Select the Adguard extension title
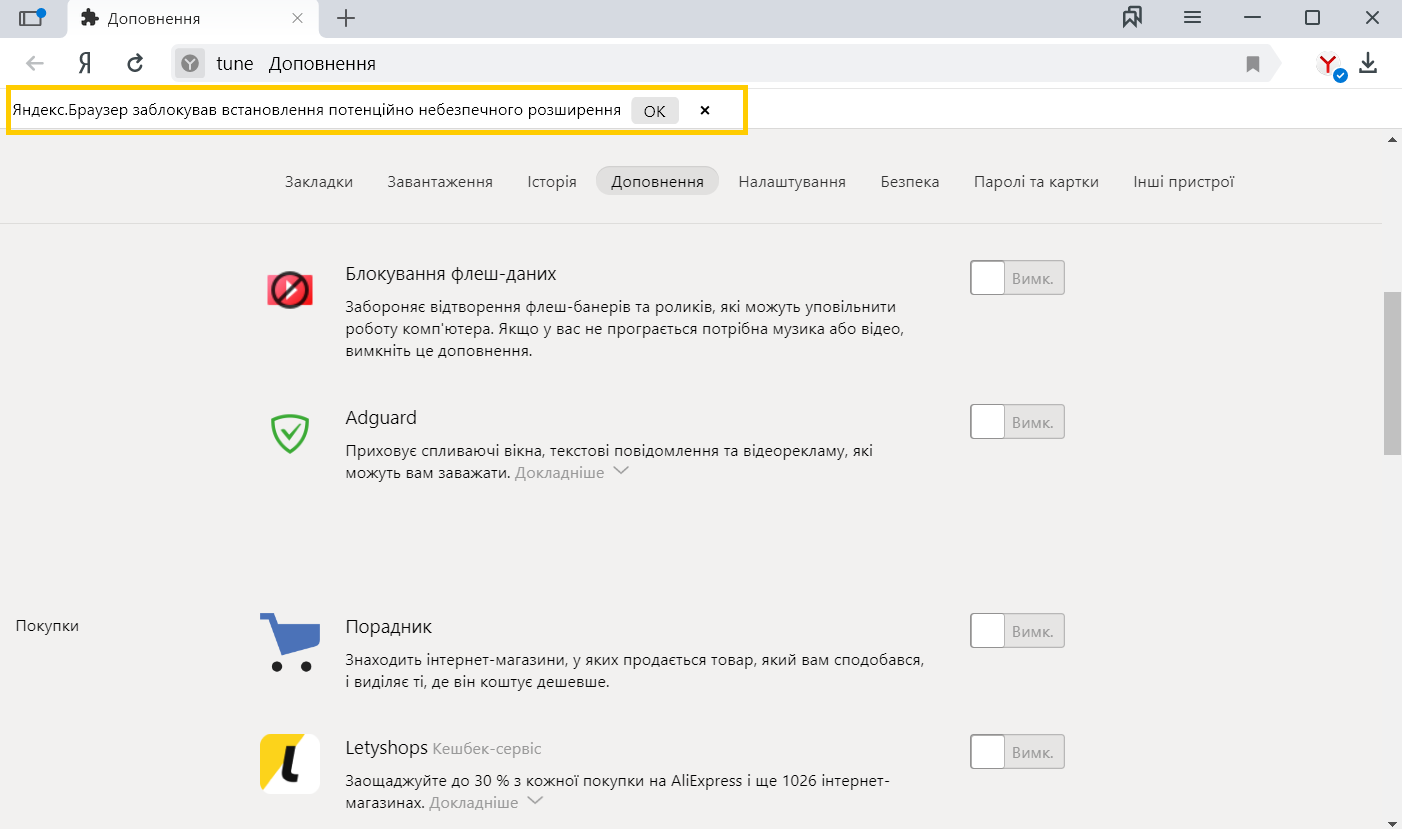This screenshot has width=1403, height=829. [x=381, y=418]
